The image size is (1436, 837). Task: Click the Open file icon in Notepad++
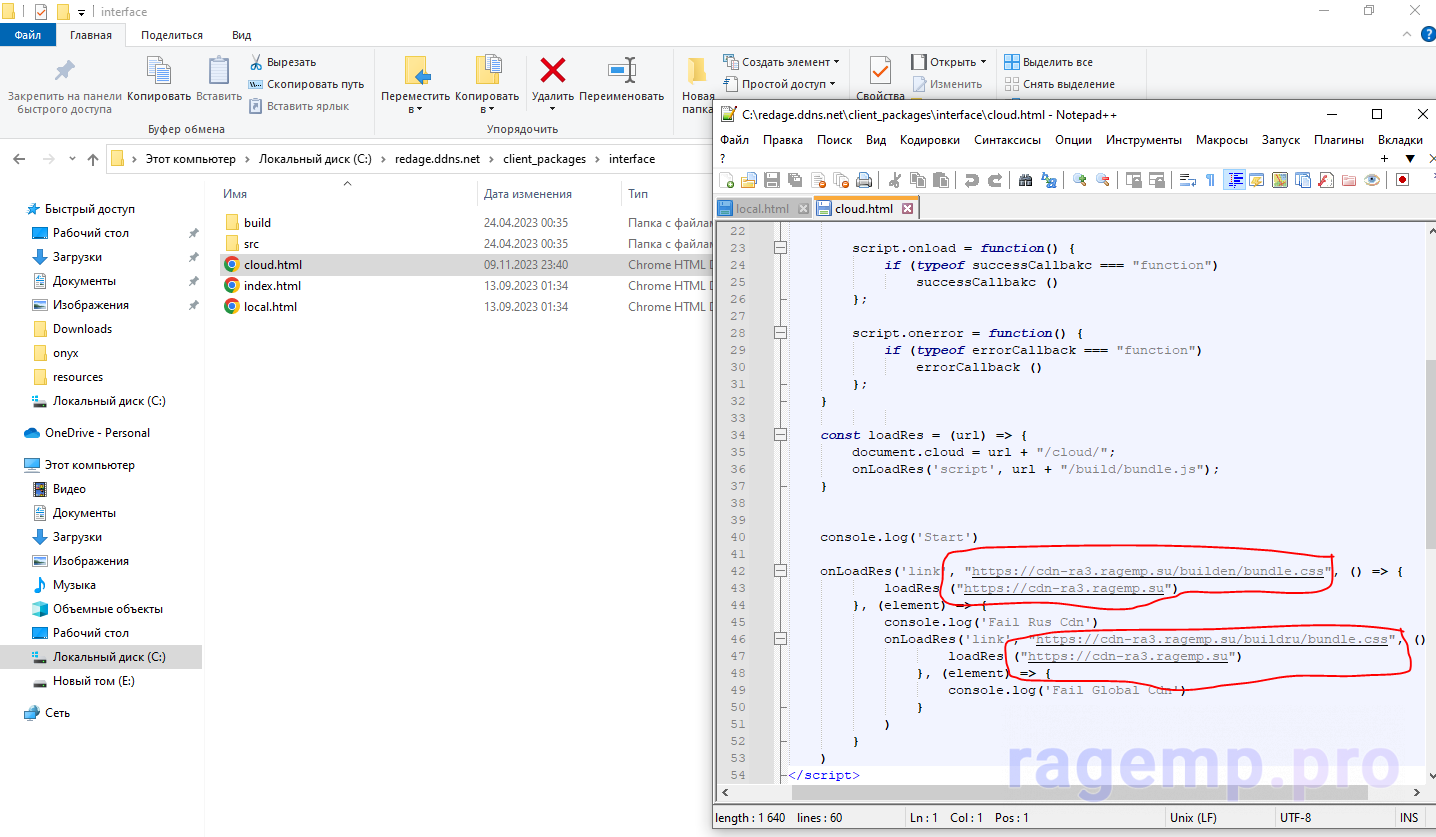[749, 180]
